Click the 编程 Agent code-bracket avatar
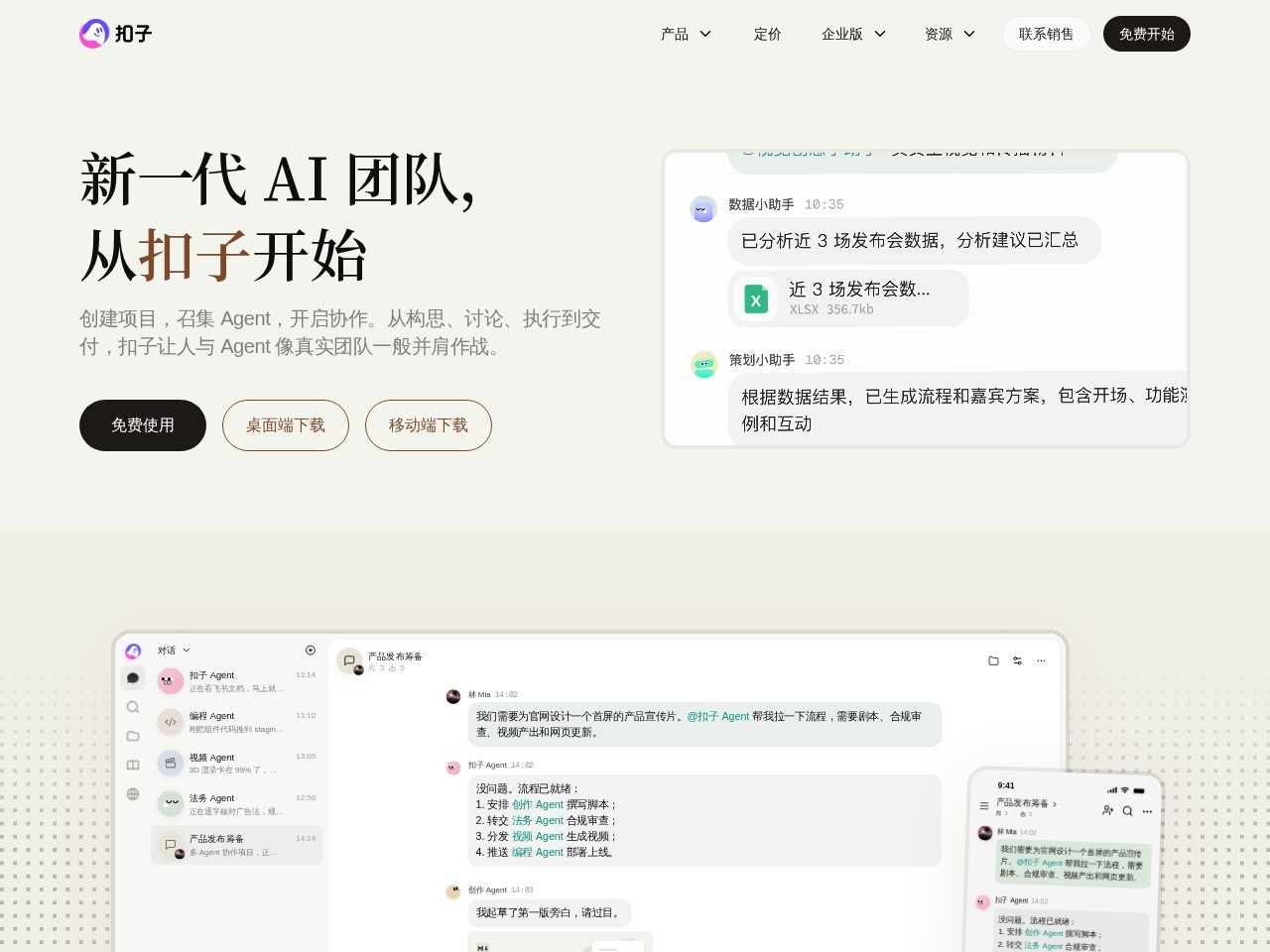Screen dimensions: 1270x952 click(171, 722)
